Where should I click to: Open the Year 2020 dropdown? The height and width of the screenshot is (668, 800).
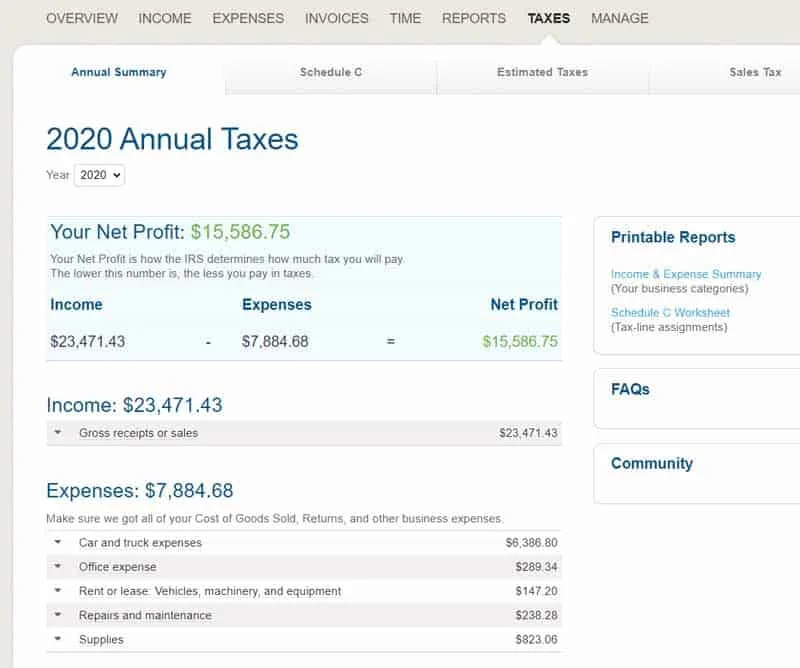(100, 175)
